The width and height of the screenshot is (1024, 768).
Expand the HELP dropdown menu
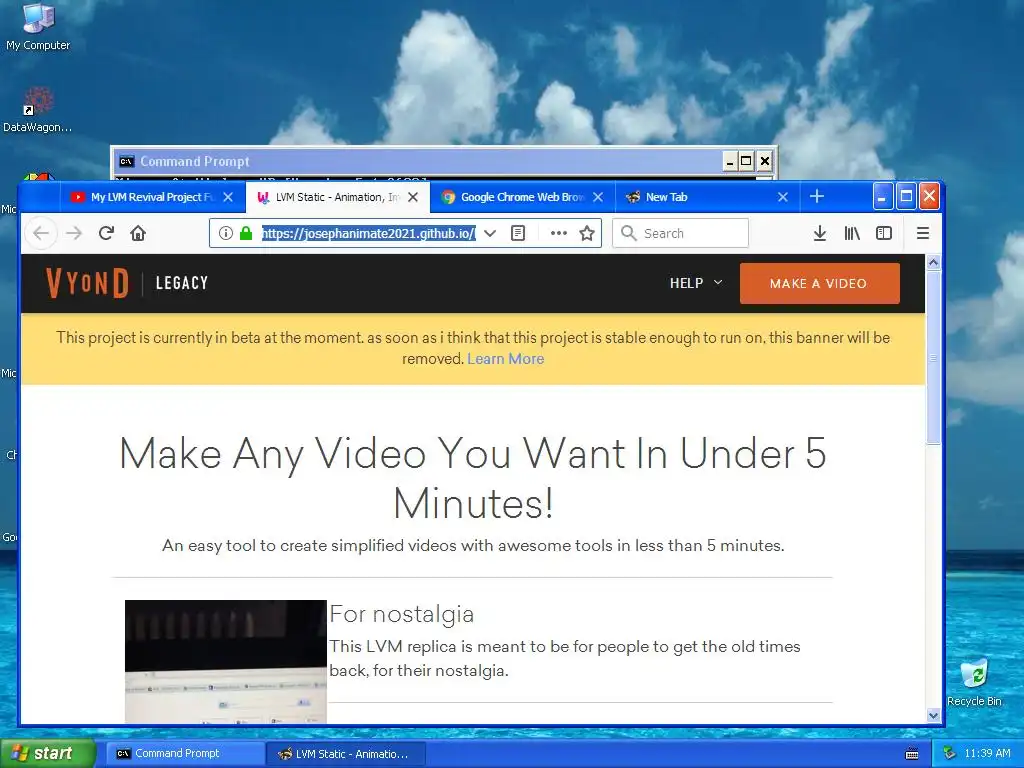(696, 283)
